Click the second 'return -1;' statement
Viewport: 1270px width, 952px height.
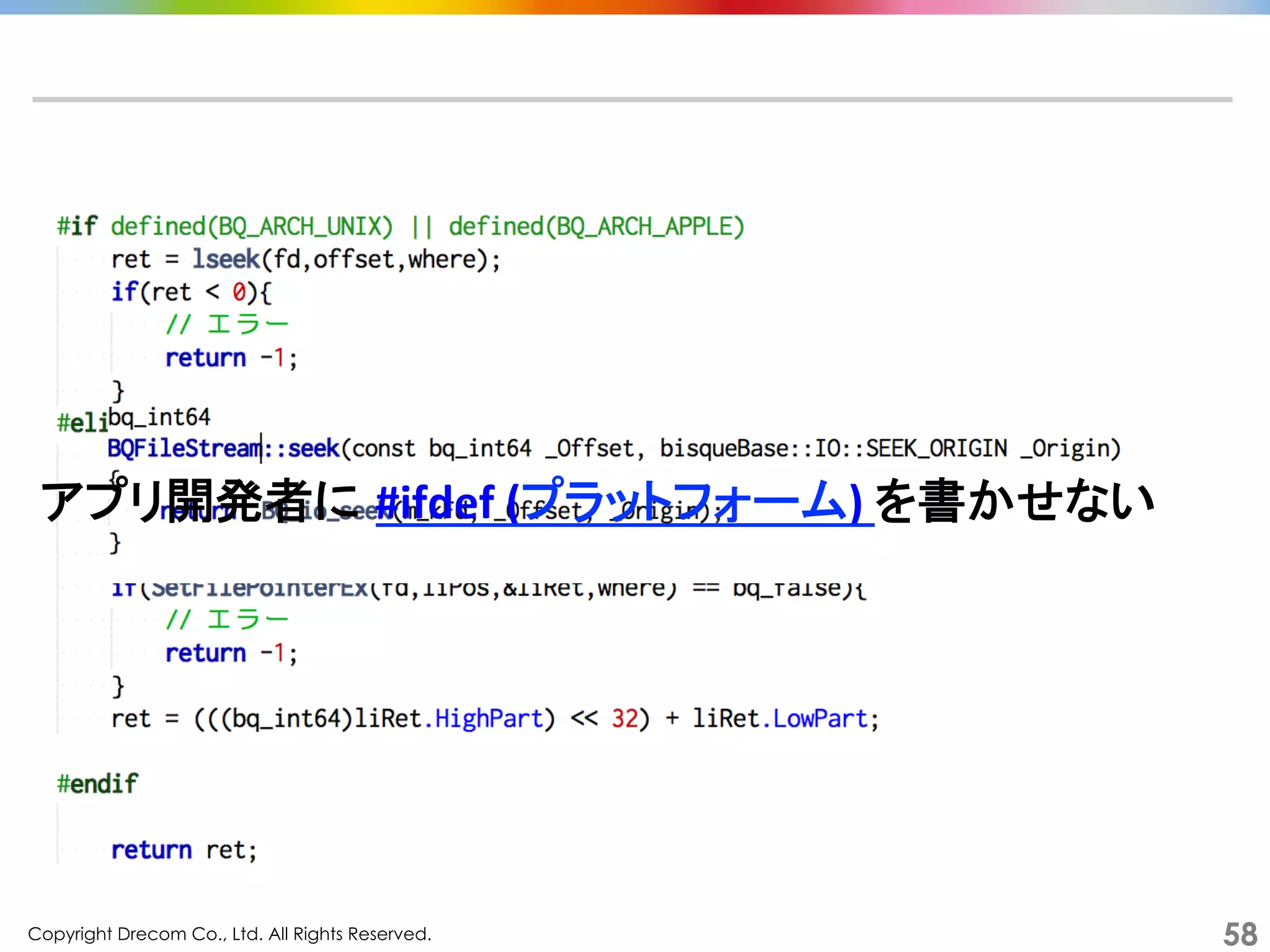click(x=231, y=653)
